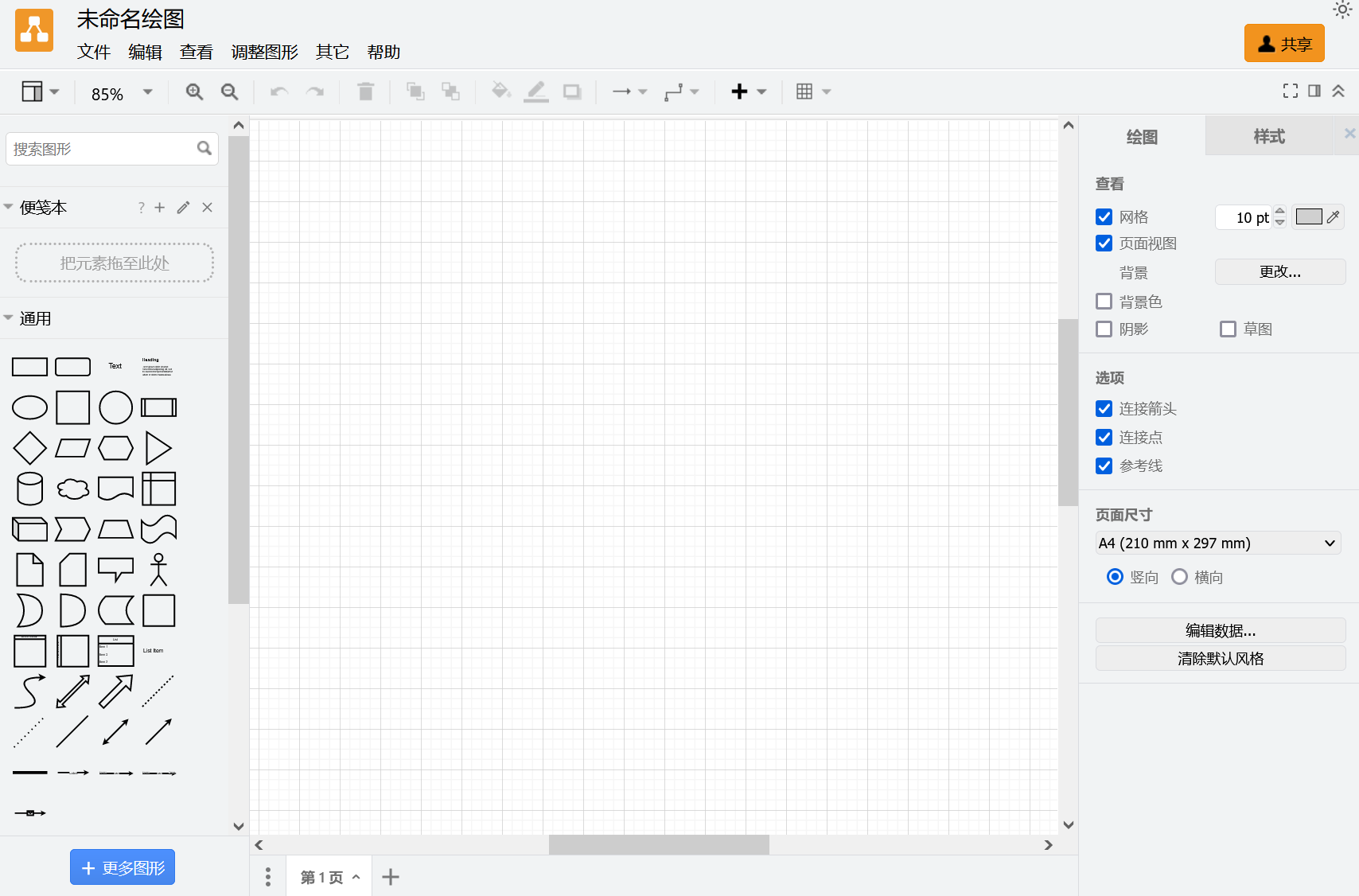Select the cylinder shape in the shape library
Viewport: 1359px width, 896px height.
tap(30, 489)
